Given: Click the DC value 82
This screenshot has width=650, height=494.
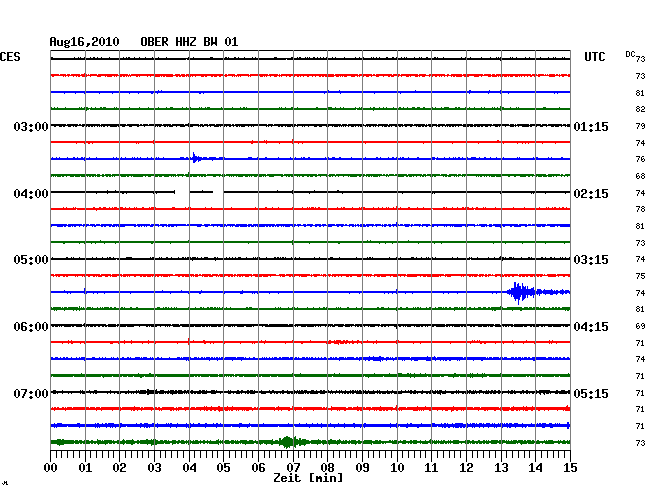Looking at the screenshot, I should pyautogui.click(x=640, y=109).
